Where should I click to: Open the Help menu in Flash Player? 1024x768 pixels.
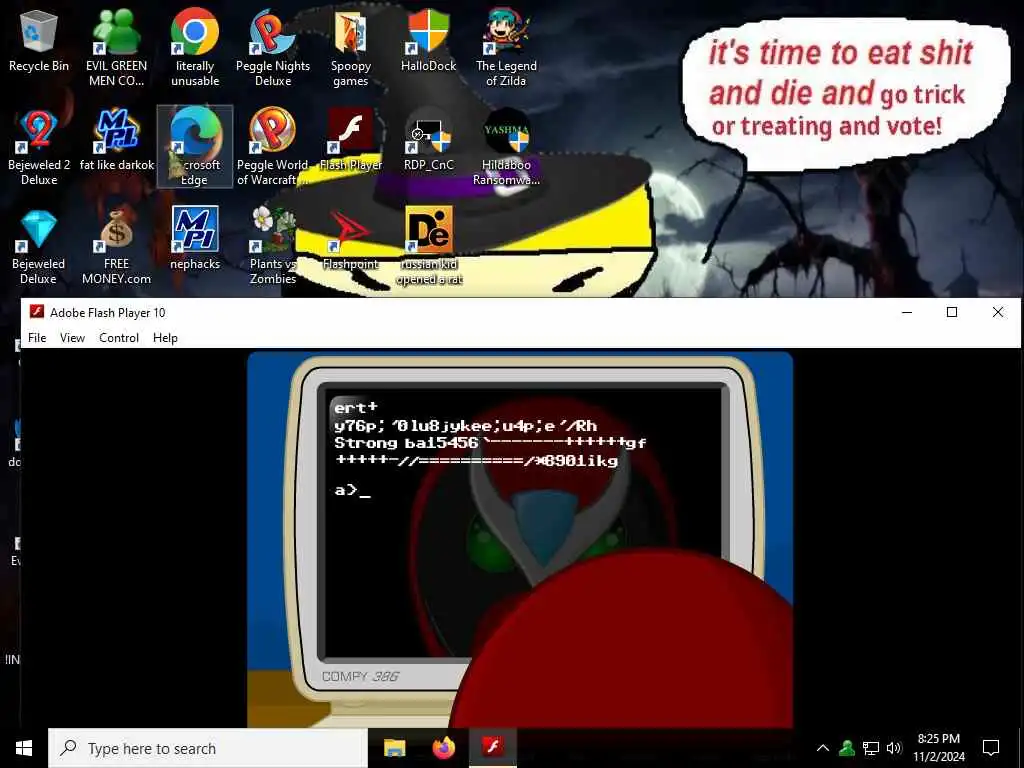165,338
